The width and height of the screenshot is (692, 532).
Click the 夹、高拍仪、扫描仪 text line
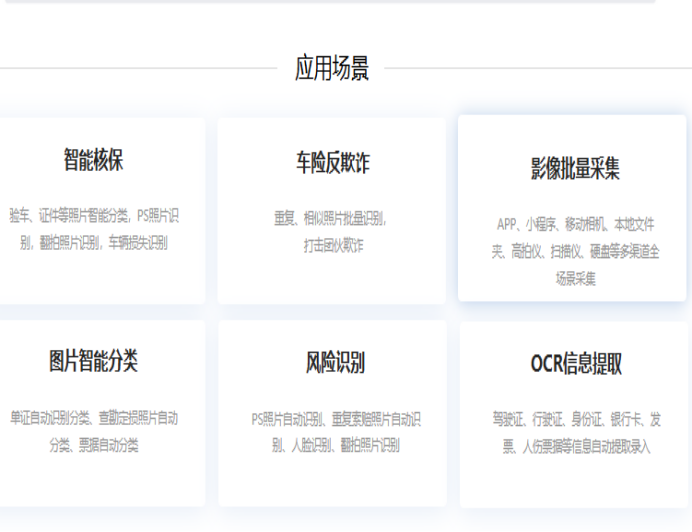[575, 252]
